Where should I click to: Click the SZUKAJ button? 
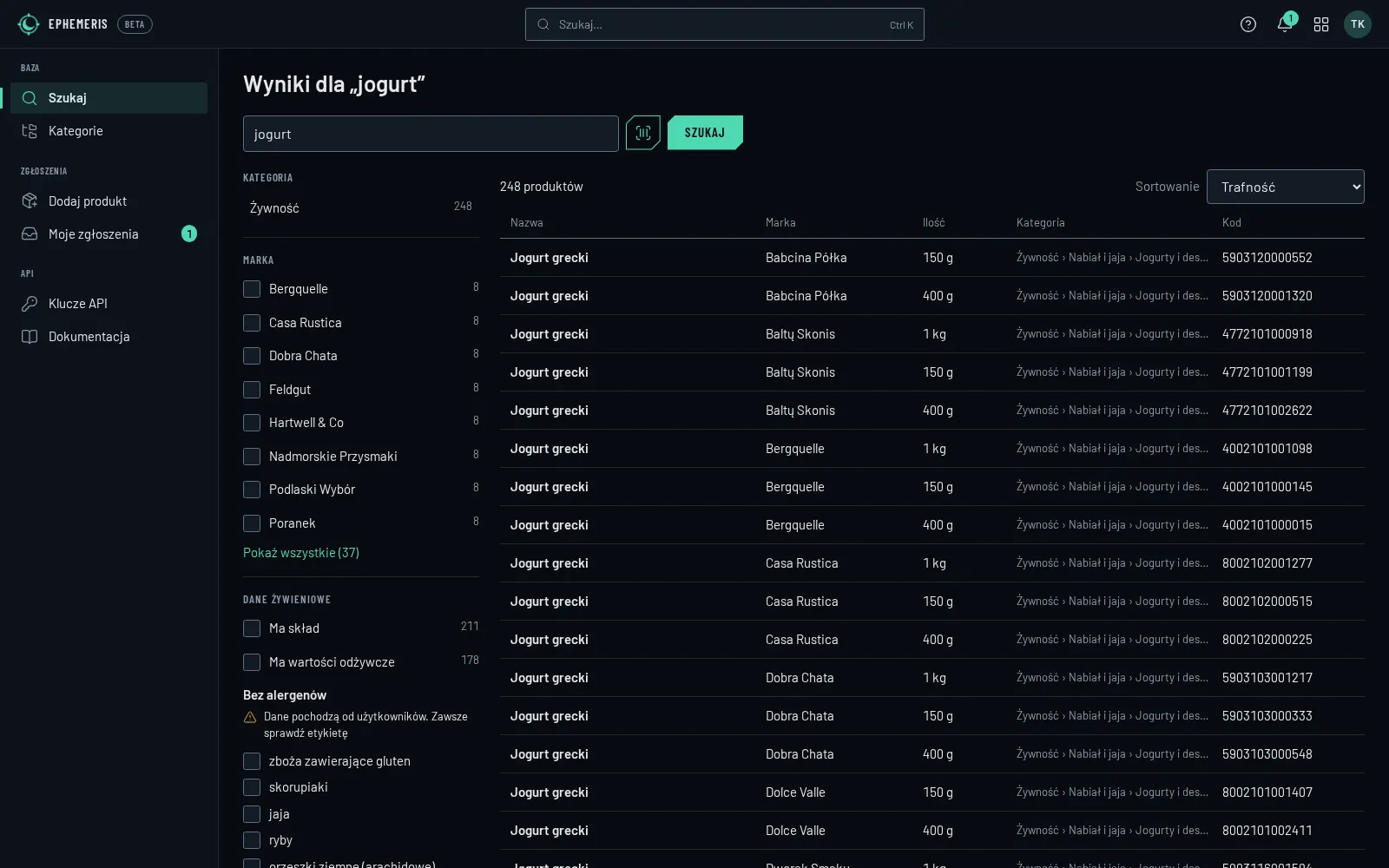pyautogui.click(x=705, y=133)
